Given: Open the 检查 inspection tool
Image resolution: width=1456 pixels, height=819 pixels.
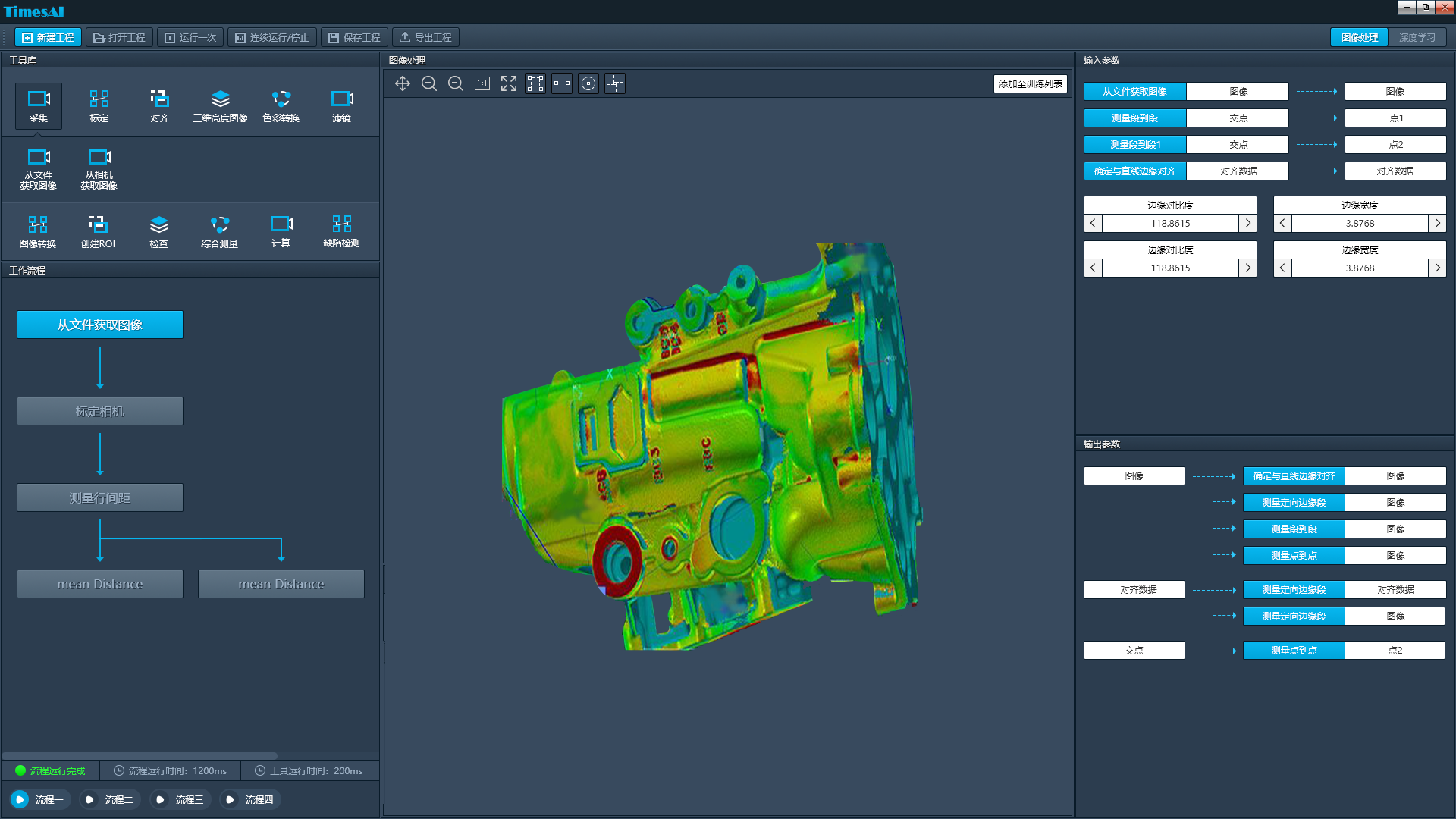Looking at the screenshot, I should point(159,232).
